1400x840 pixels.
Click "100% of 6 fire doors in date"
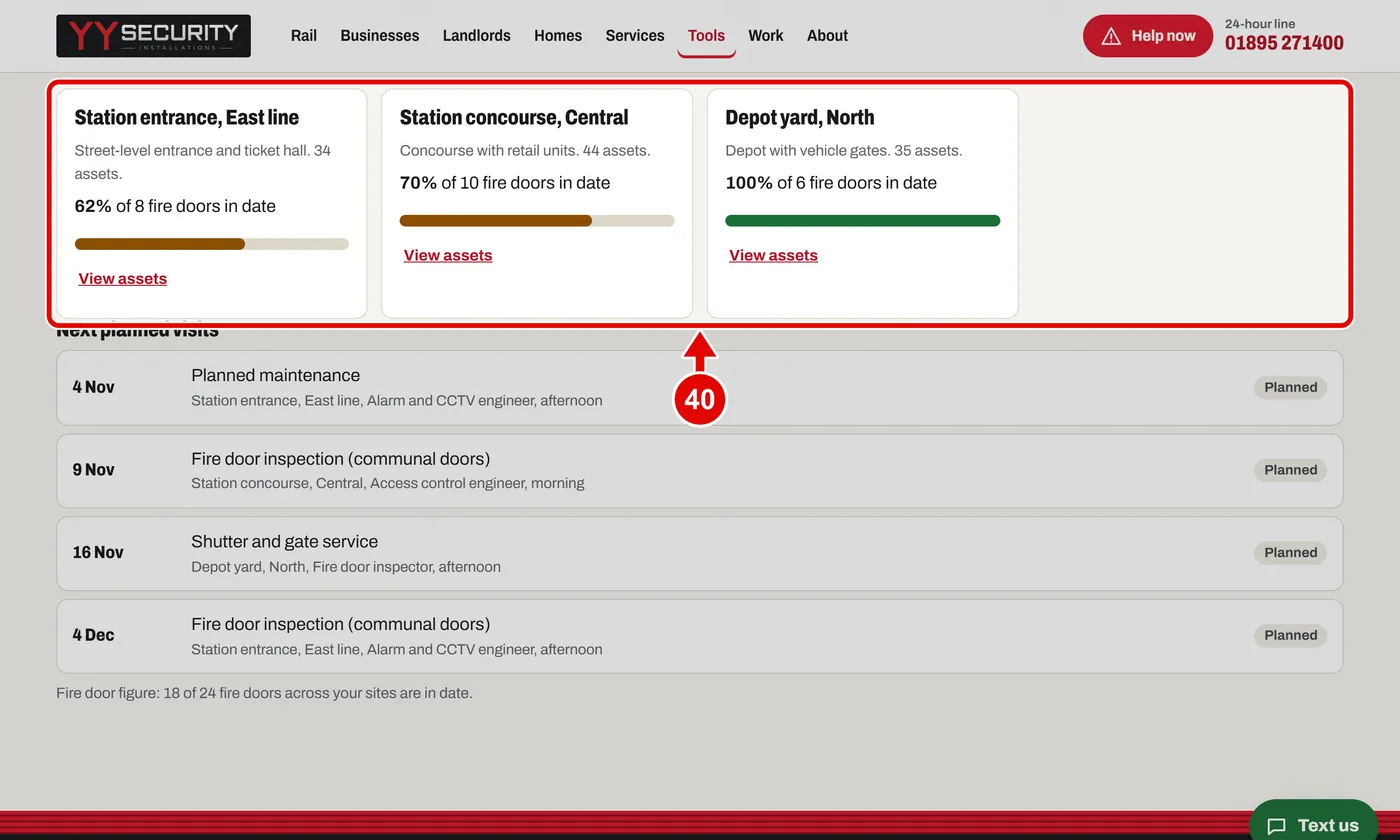coord(831,183)
